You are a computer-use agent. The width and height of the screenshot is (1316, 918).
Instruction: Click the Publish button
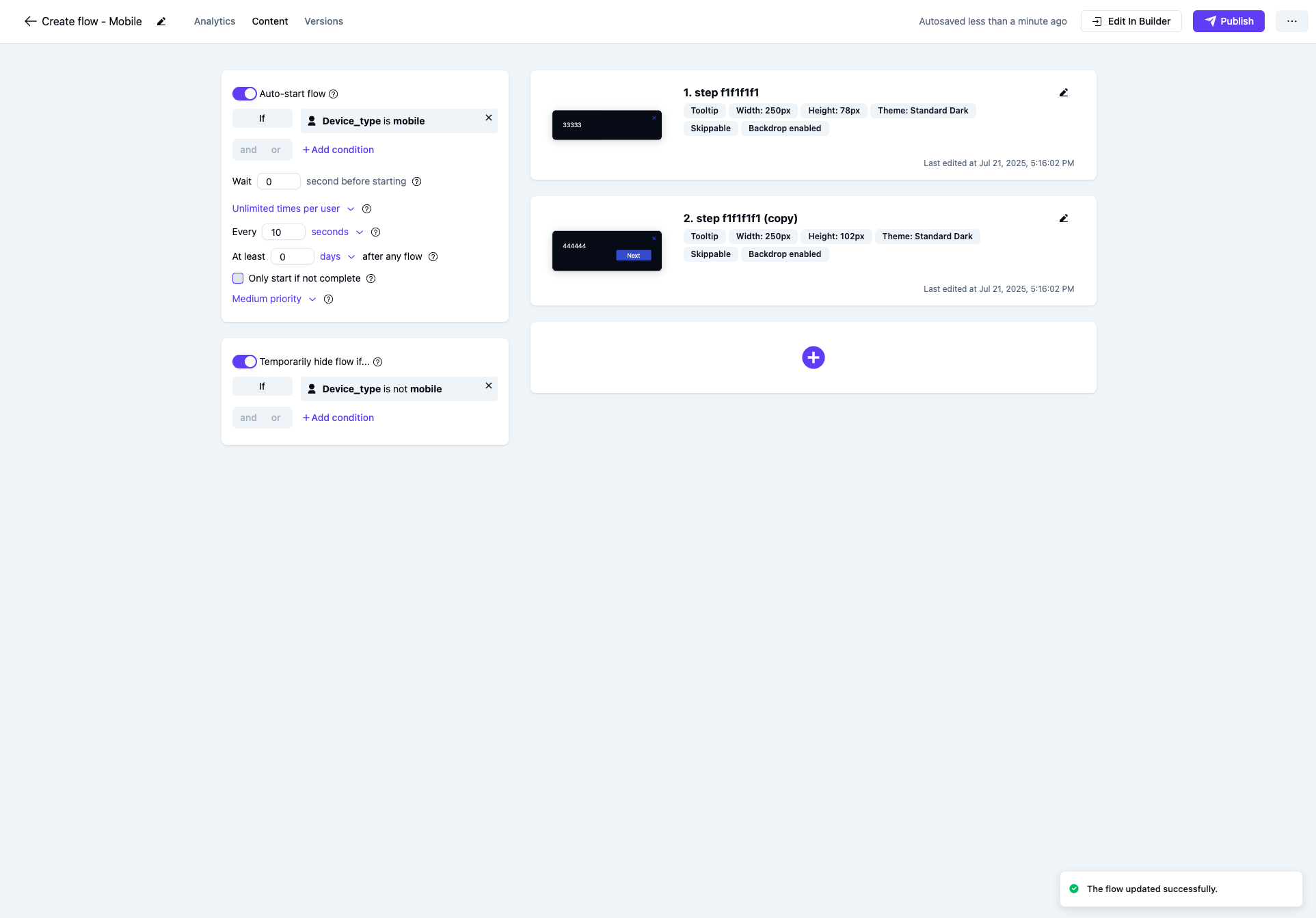(x=1228, y=21)
